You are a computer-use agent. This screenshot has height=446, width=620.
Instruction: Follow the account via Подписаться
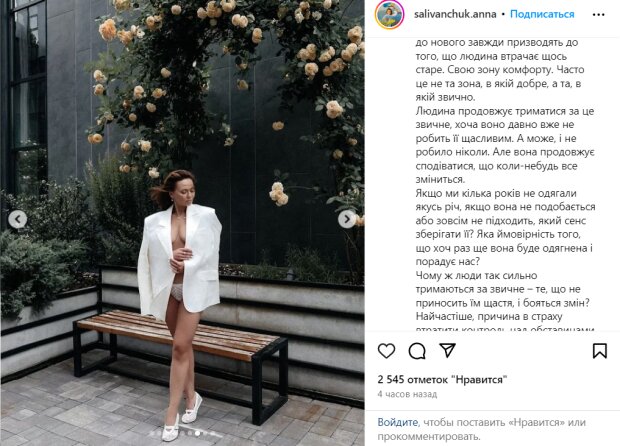(x=542, y=14)
